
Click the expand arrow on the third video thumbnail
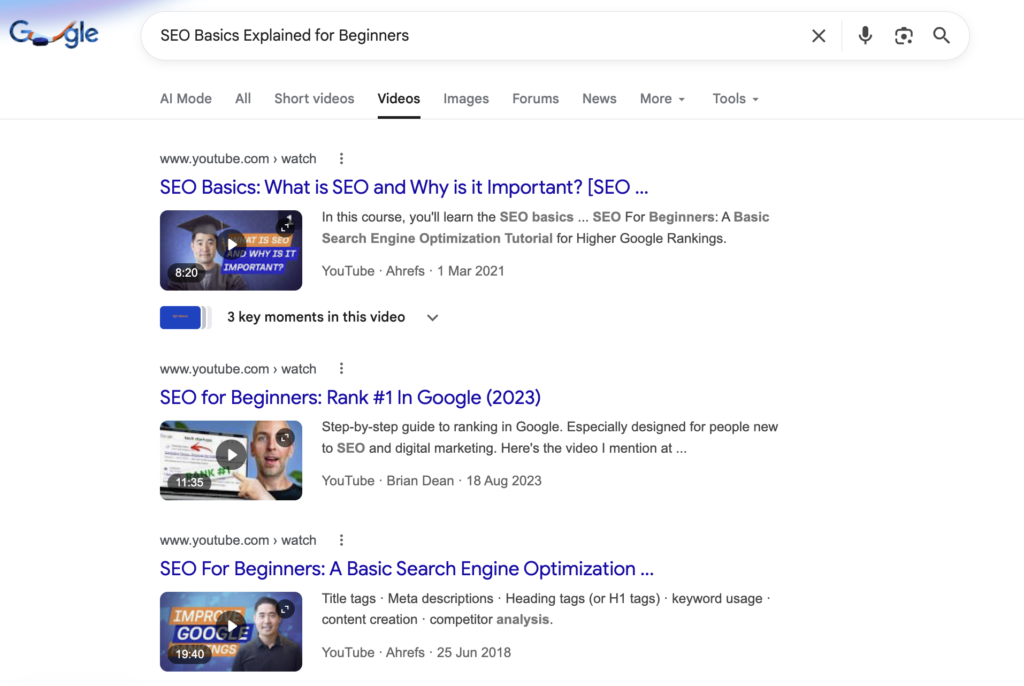287,608
